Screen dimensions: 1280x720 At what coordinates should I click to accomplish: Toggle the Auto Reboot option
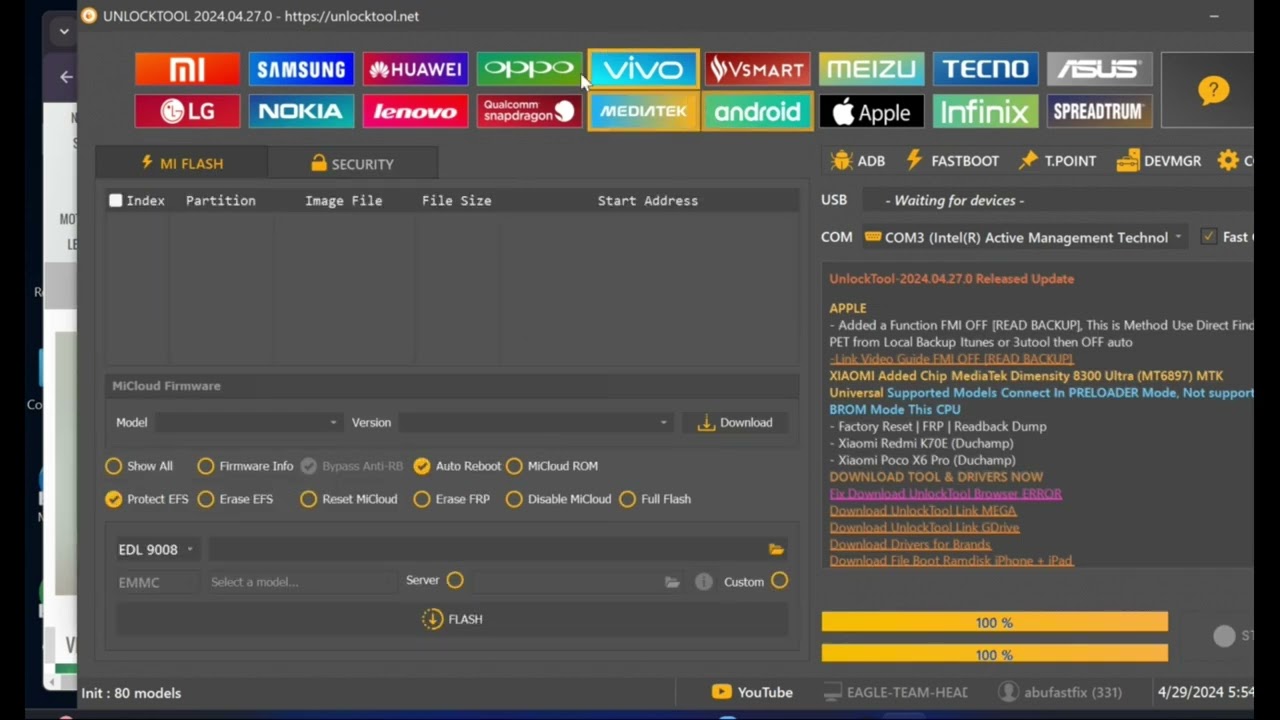[457, 466]
